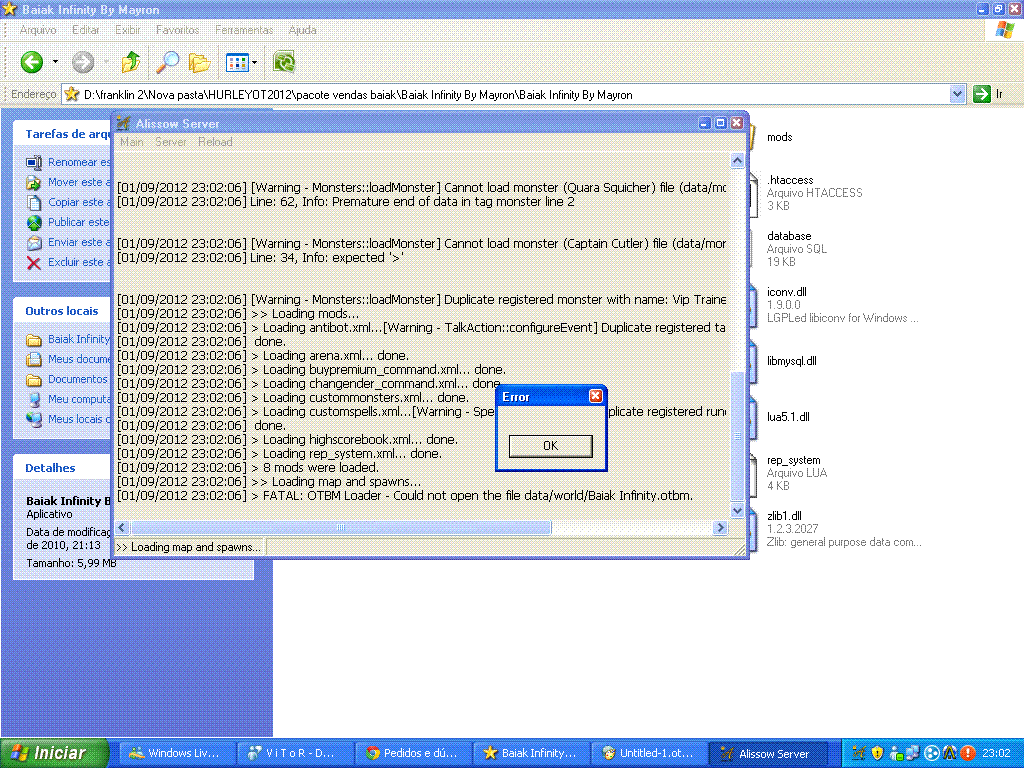The height and width of the screenshot is (768, 1024).
Task: Switch to Windows Live taskbar button
Action: point(176,753)
